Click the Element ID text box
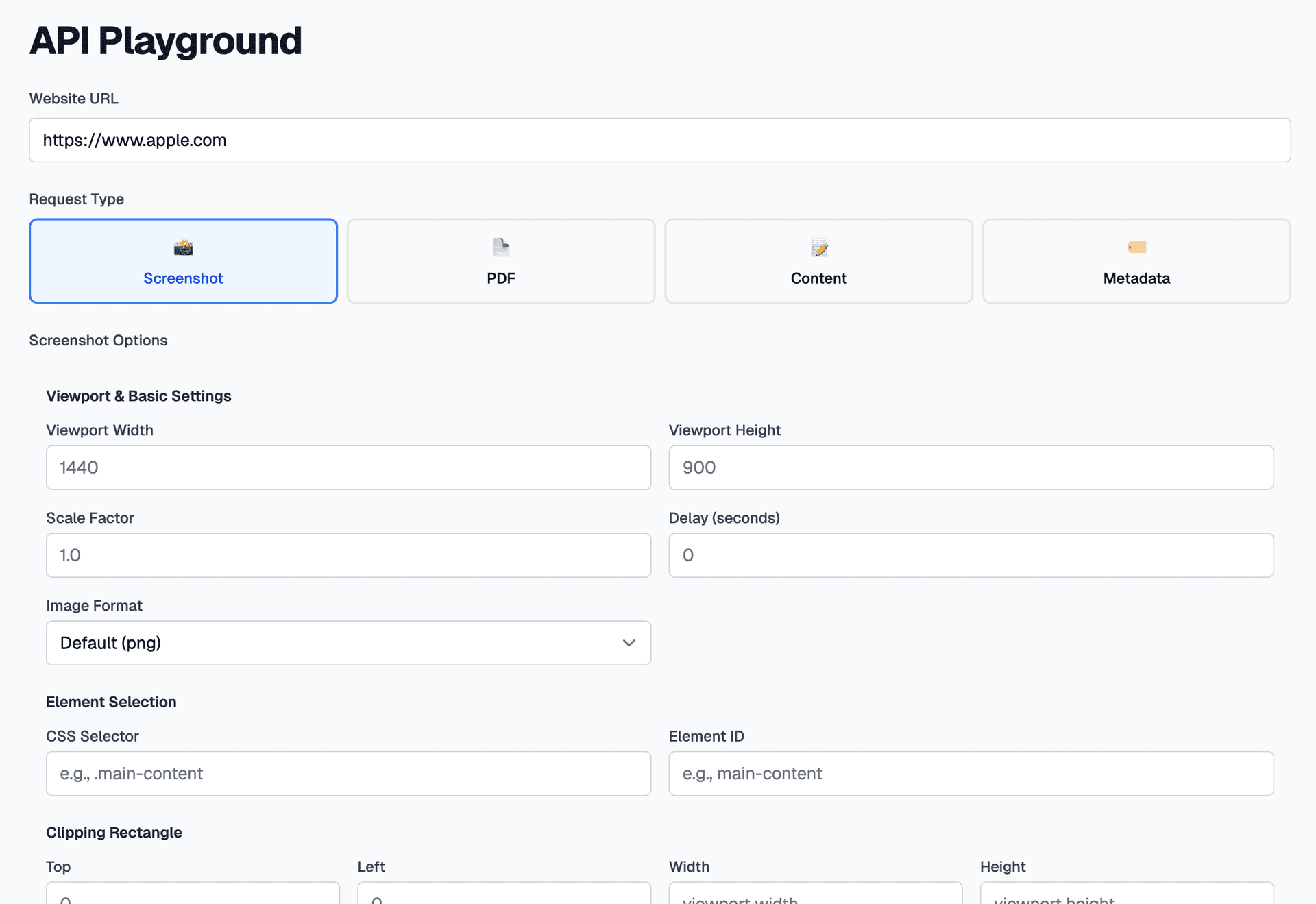The width and height of the screenshot is (1316, 904). point(971,774)
